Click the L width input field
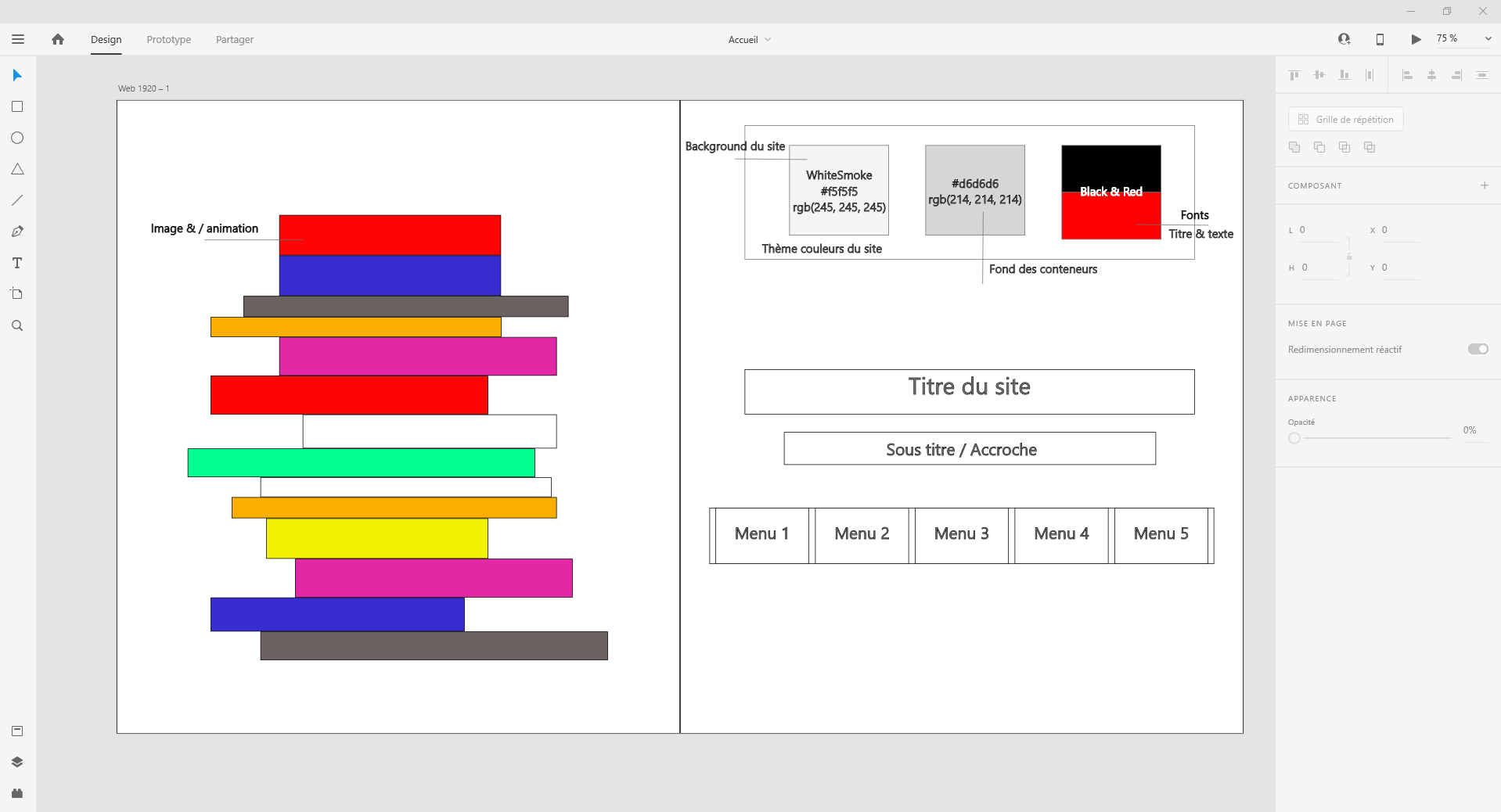Image resolution: width=1501 pixels, height=812 pixels. tap(1318, 231)
